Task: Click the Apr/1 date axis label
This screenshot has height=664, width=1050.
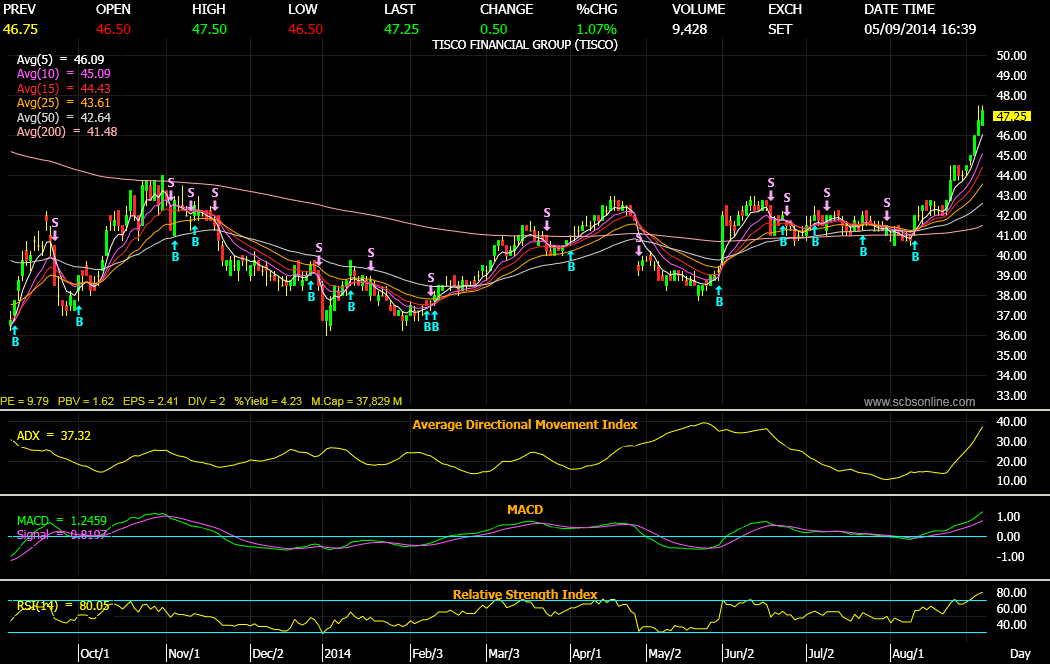Action: [587, 654]
